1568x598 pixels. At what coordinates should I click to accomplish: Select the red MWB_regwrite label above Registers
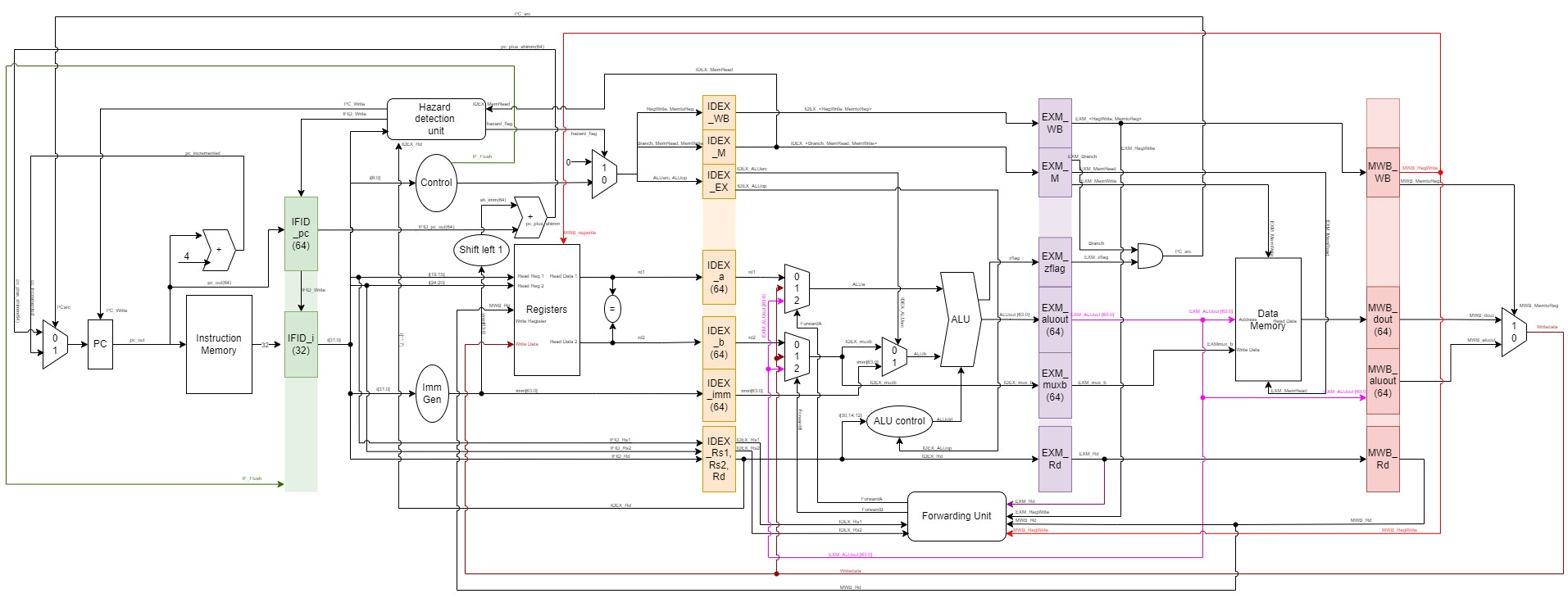pyautogui.click(x=579, y=233)
